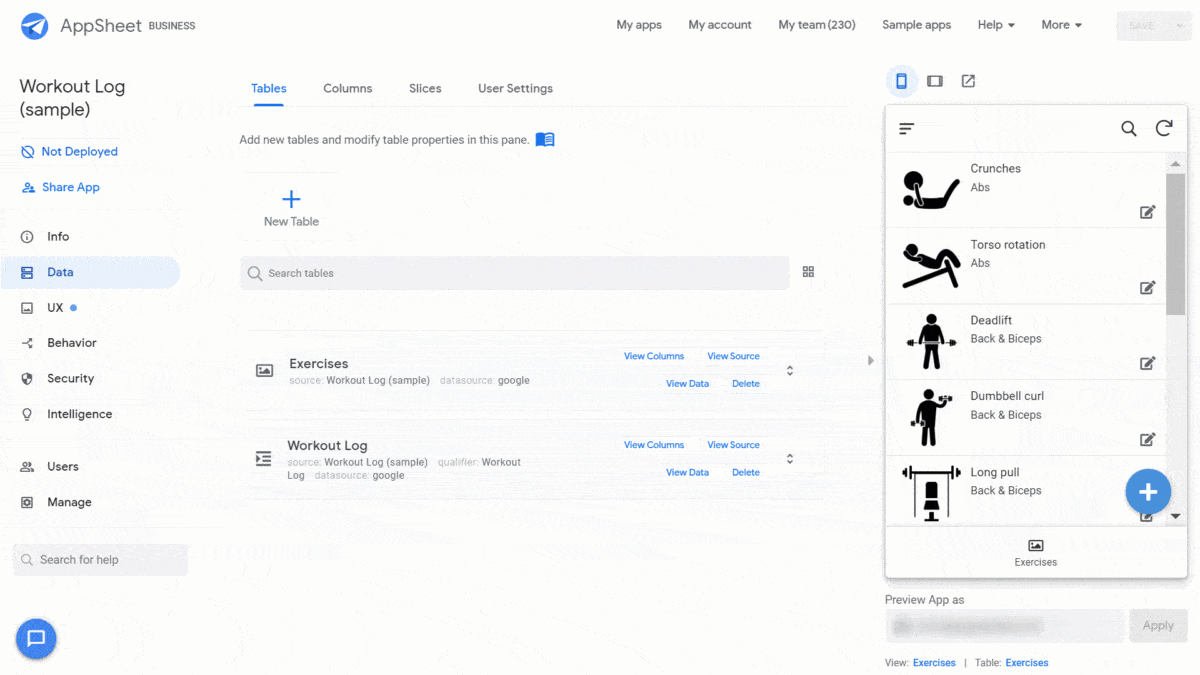Click the blue add exercise button
Viewport: 1200px width, 675px height.
pos(1148,491)
